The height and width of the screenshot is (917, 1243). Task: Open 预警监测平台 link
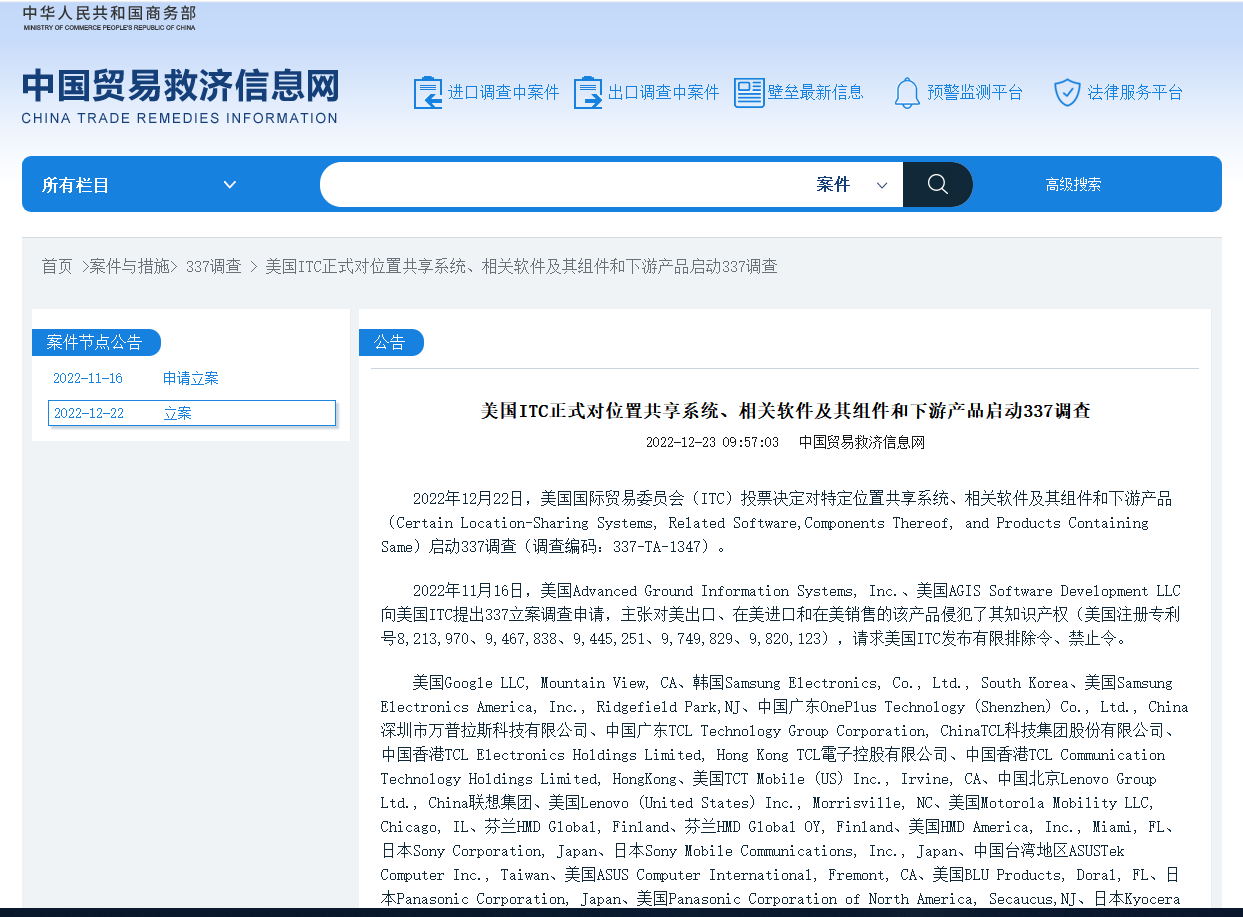click(x=975, y=92)
